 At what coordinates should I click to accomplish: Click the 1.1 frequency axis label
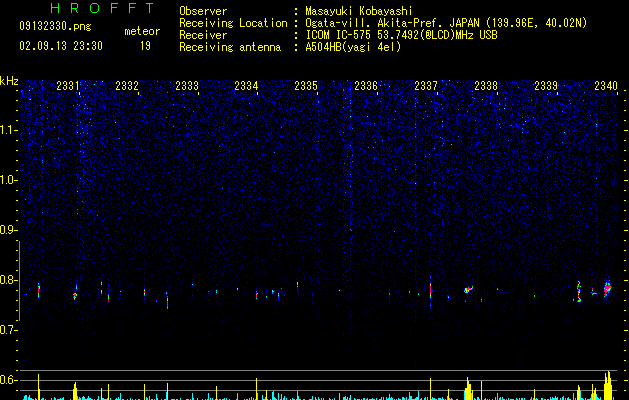pos(9,130)
